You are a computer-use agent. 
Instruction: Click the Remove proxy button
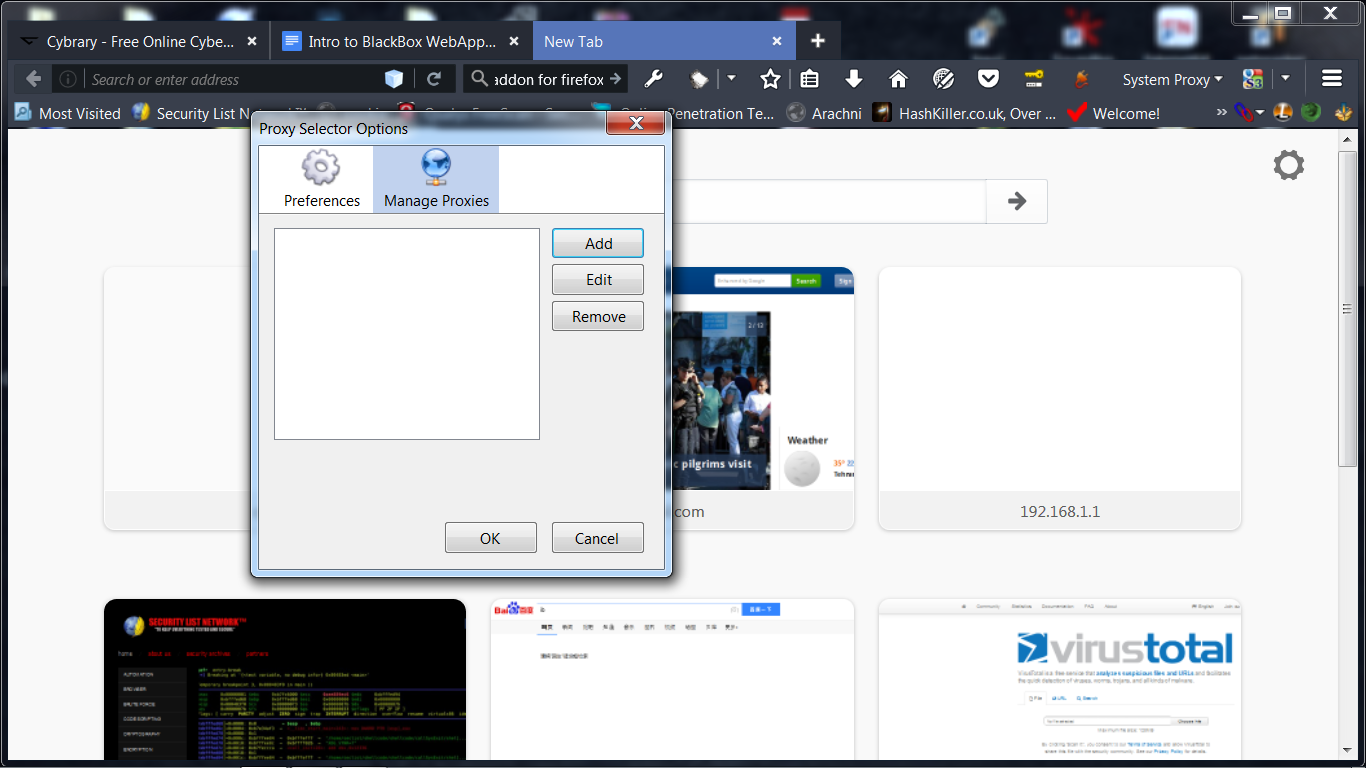598,317
